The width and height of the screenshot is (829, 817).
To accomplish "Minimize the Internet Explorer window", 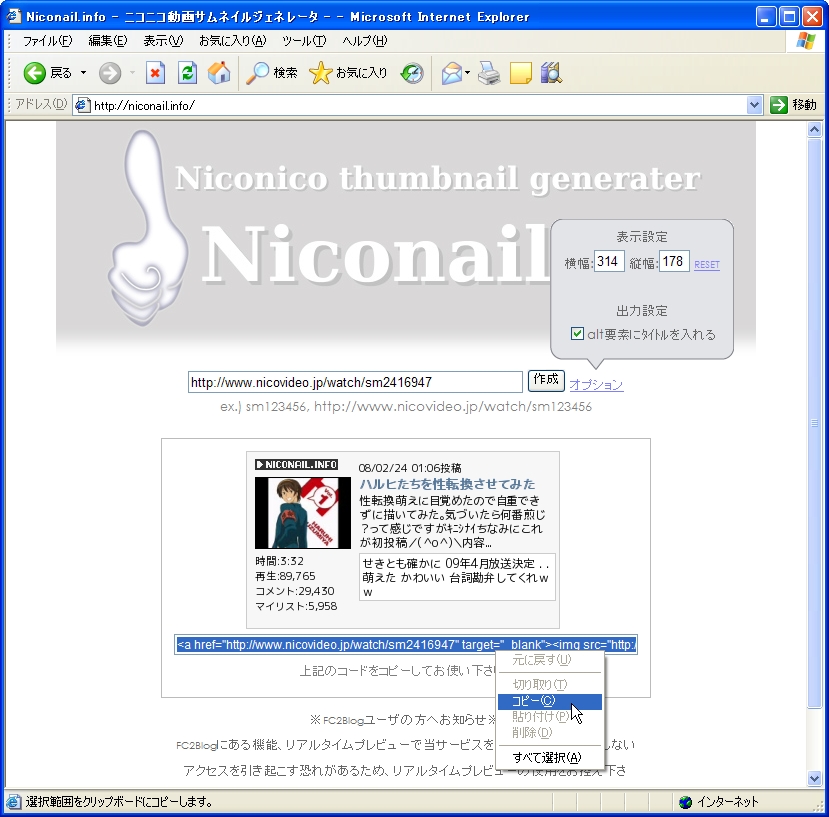I will [x=765, y=16].
